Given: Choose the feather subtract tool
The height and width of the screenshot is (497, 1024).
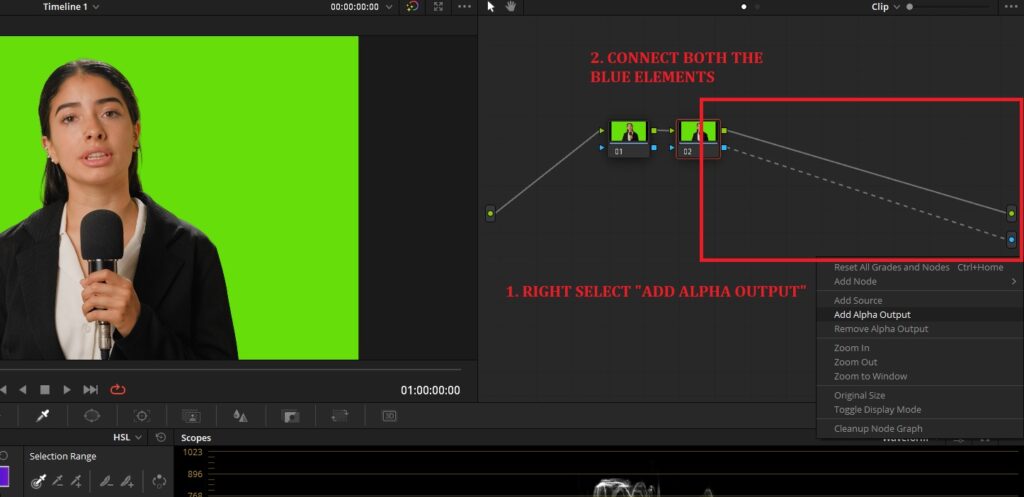Looking at the screenshot, I should pos(106,482).
